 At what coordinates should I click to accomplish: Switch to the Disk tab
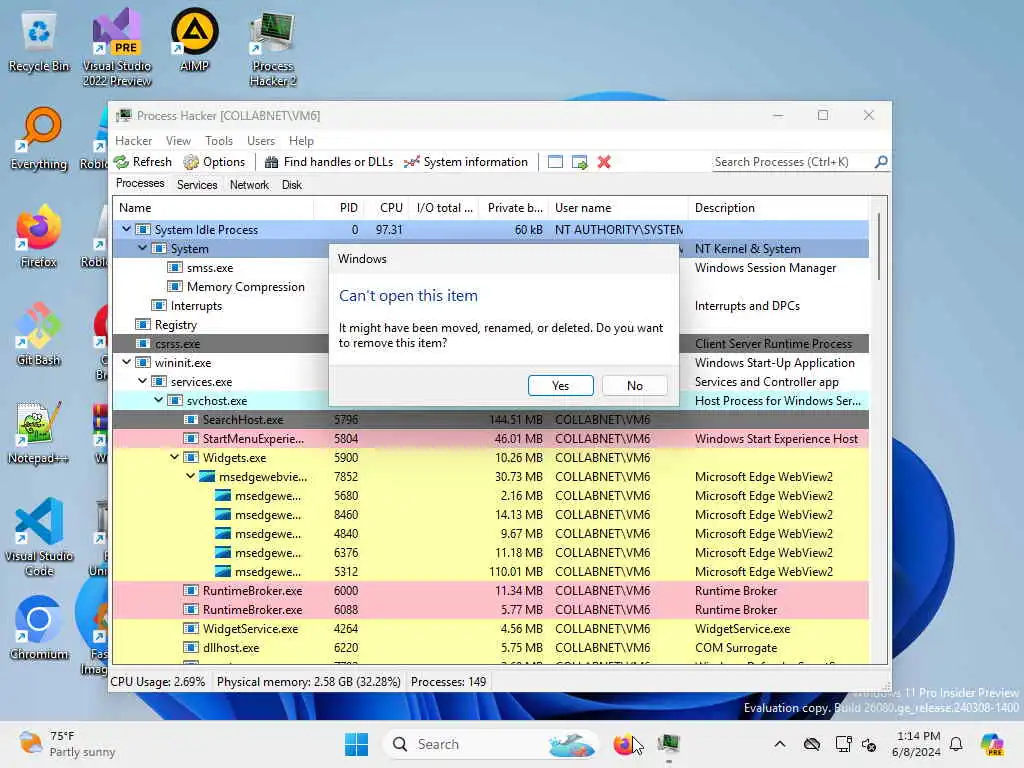[291, 185]
